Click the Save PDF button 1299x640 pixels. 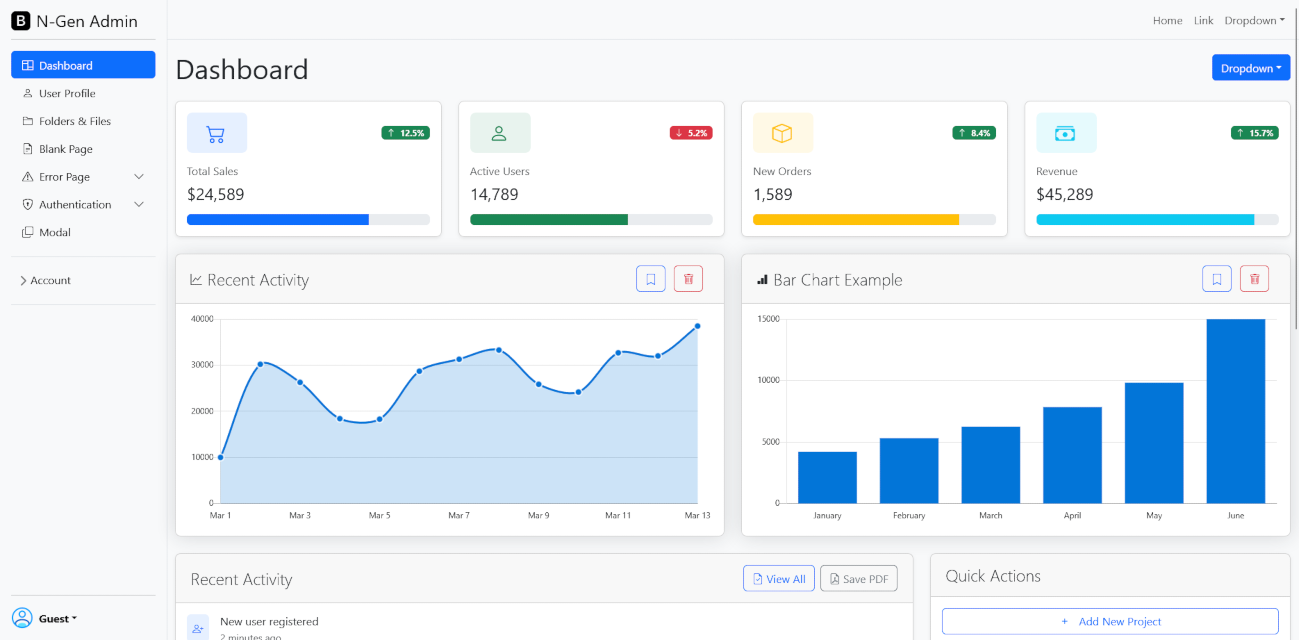[859, 579]
